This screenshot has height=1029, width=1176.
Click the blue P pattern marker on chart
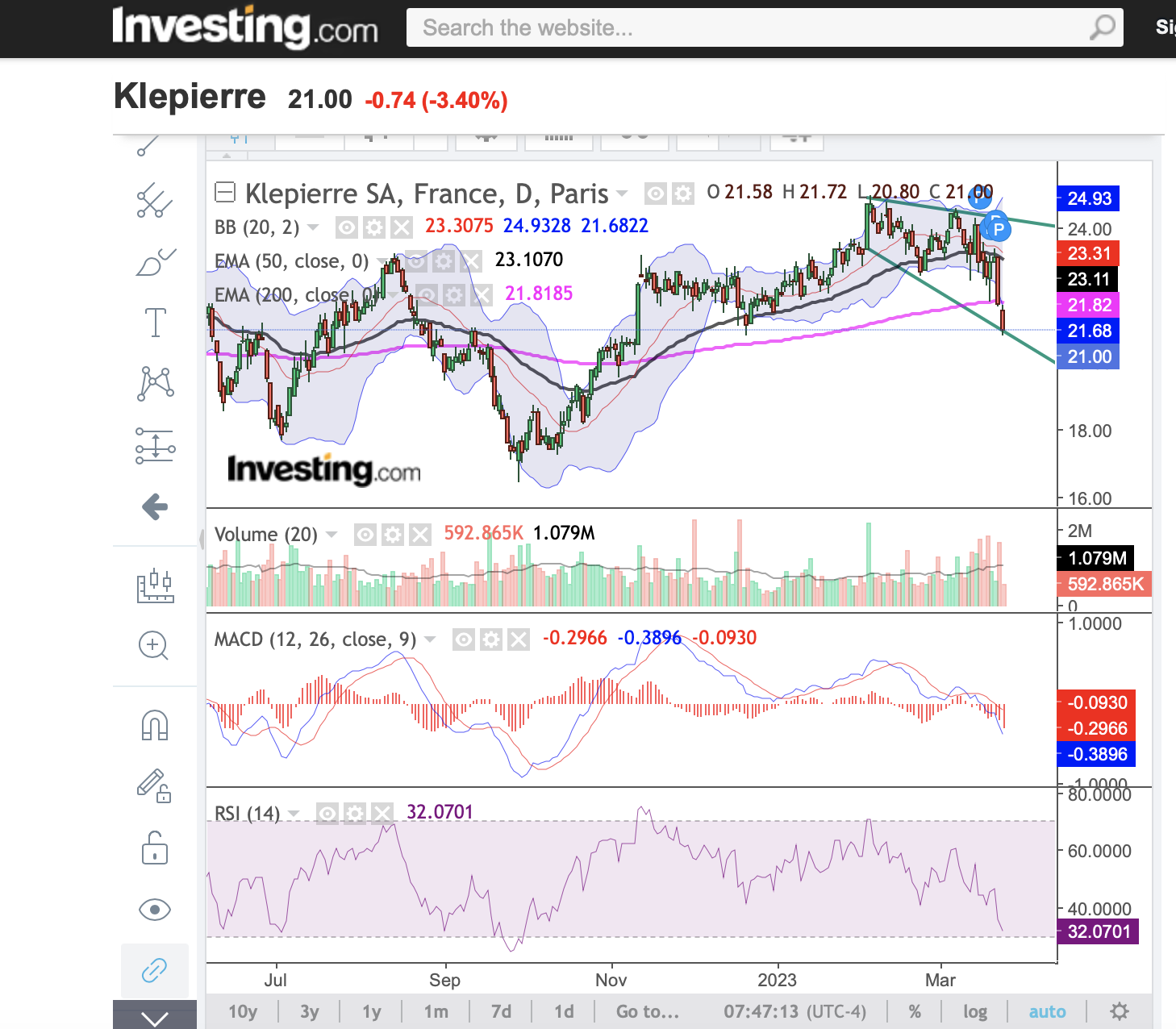(x=999, y=229)
